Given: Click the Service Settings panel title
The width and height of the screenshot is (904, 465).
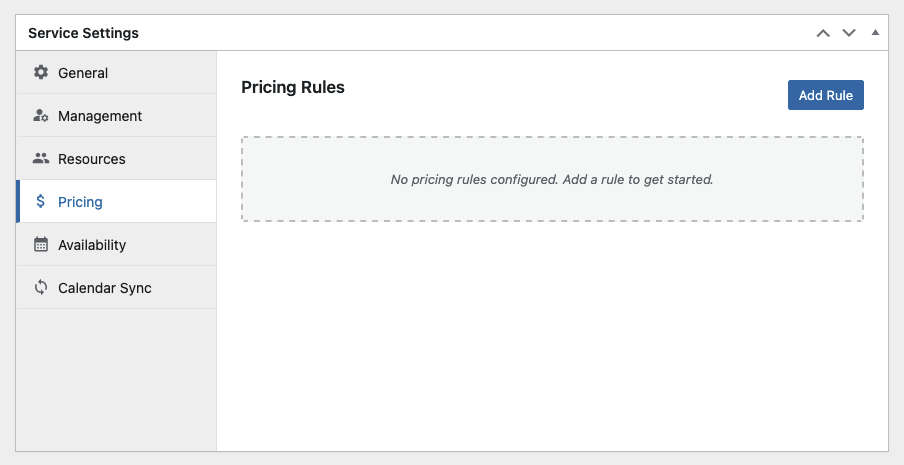Looking at the screenshot, I should (83, 33).
